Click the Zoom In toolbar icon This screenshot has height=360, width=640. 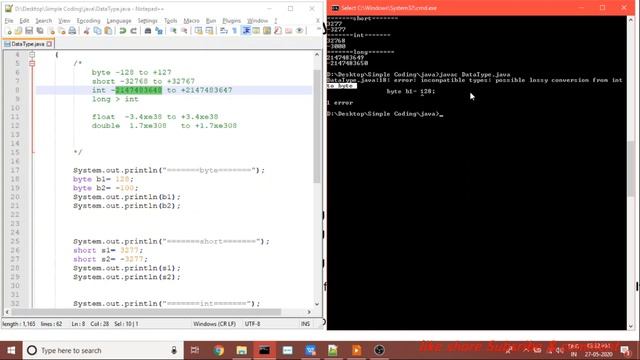tap(173, 31)
